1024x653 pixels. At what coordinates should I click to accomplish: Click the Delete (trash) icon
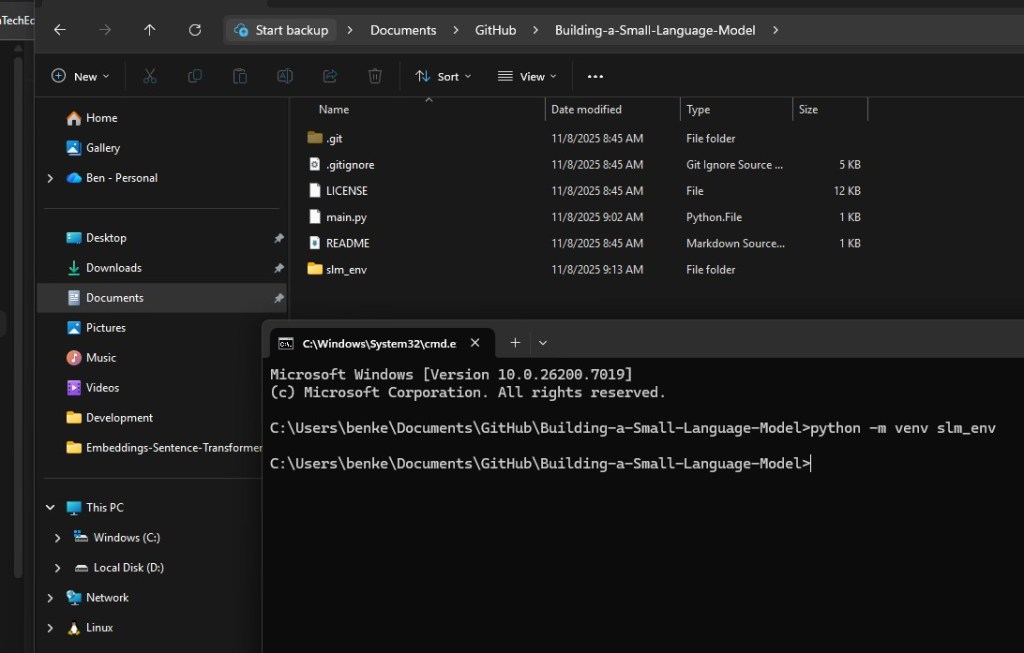(374, 76)
